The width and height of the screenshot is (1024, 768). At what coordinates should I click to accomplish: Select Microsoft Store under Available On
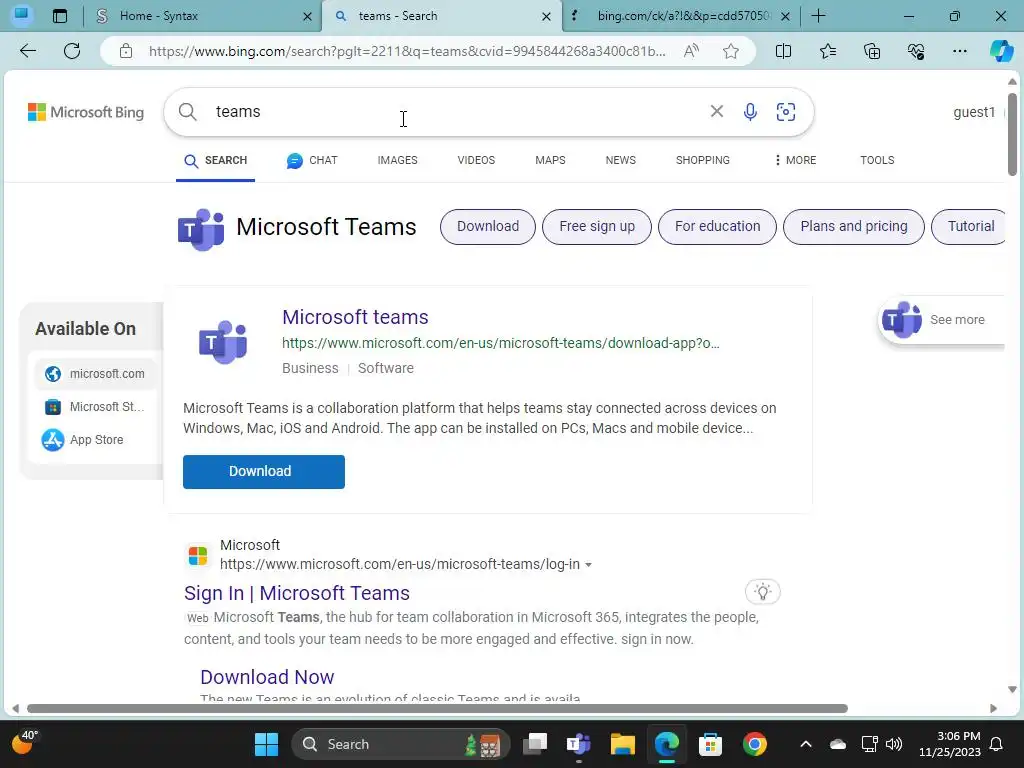click(x=95, y=407)
